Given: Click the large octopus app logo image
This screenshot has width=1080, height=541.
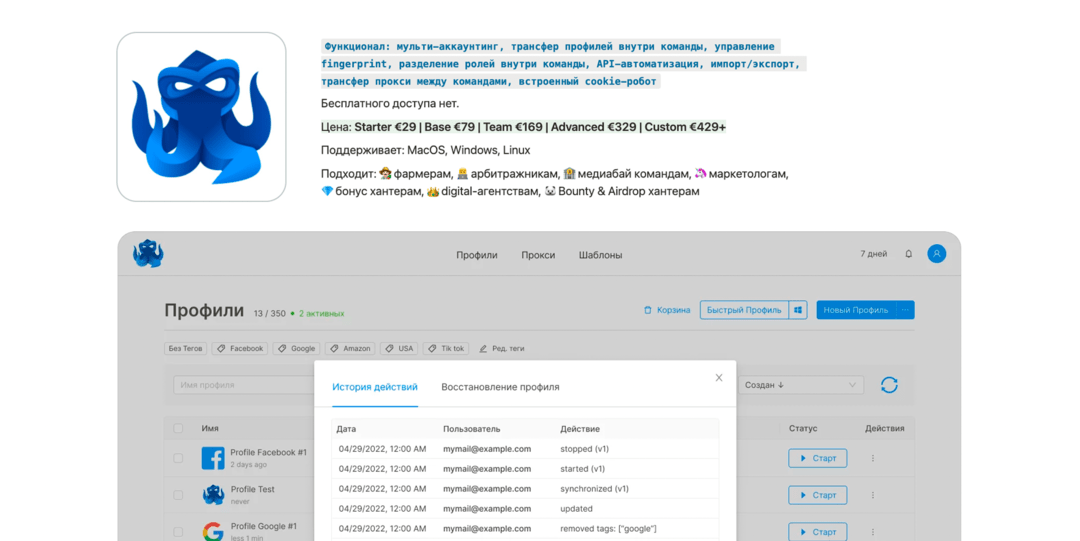Looking at the screenshot, I should 201,117.
